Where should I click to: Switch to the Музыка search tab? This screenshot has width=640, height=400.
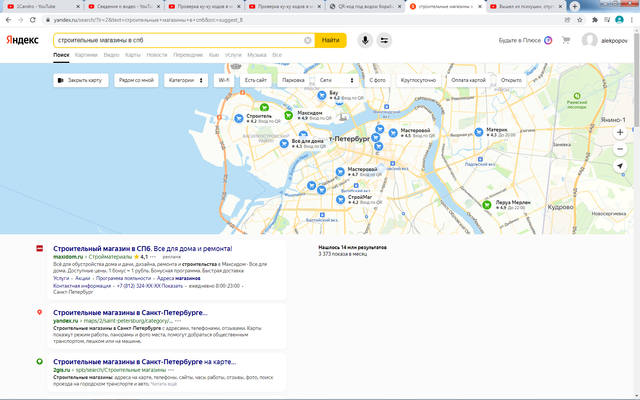click(257, 55)
